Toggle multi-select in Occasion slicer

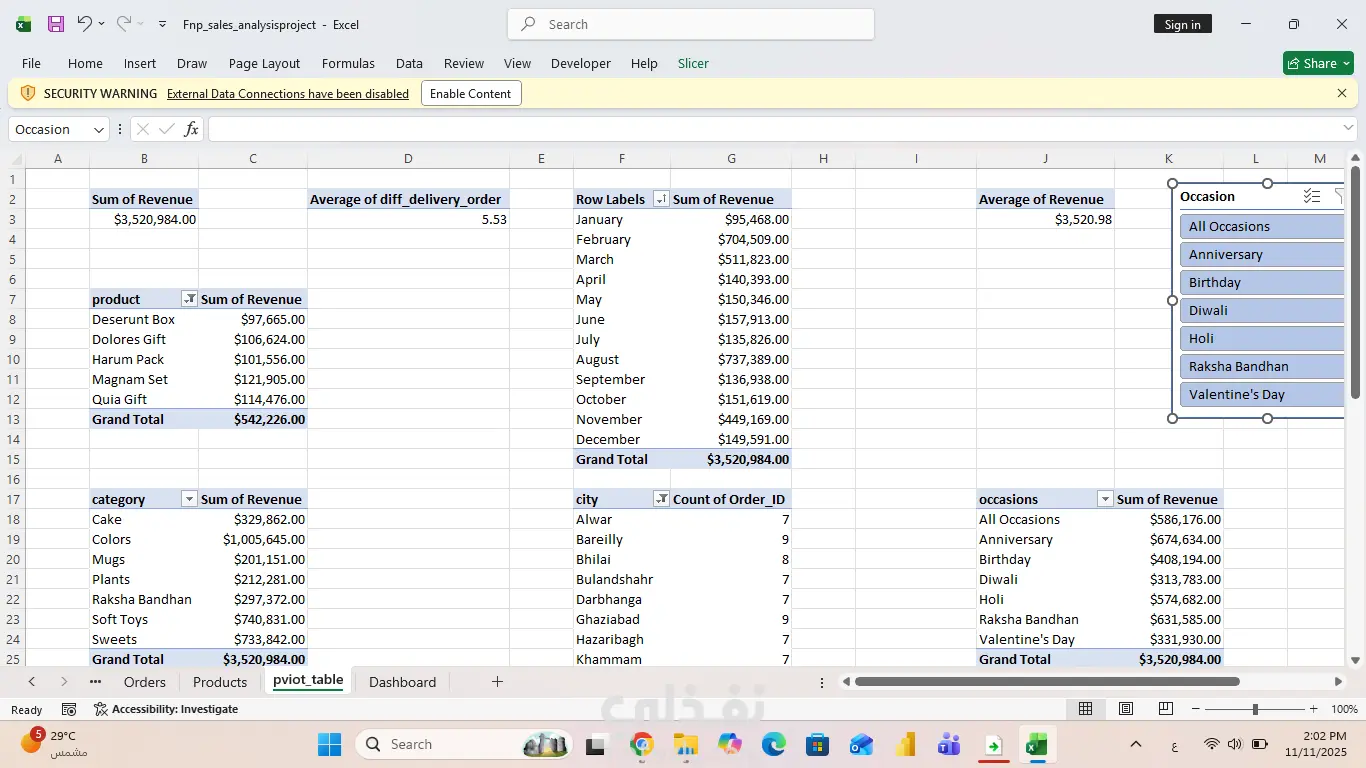click(x=1312, y=197)
